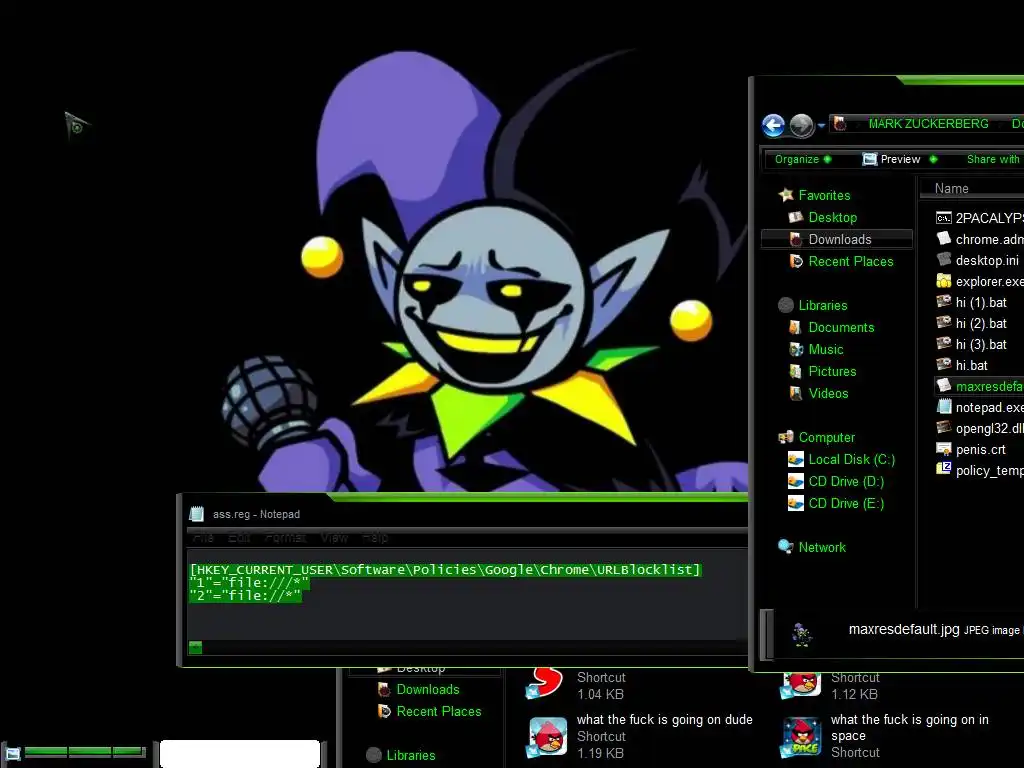1024x768 pixels.
Task: Select the highlighted maxresdefault file
Action: 980,386
